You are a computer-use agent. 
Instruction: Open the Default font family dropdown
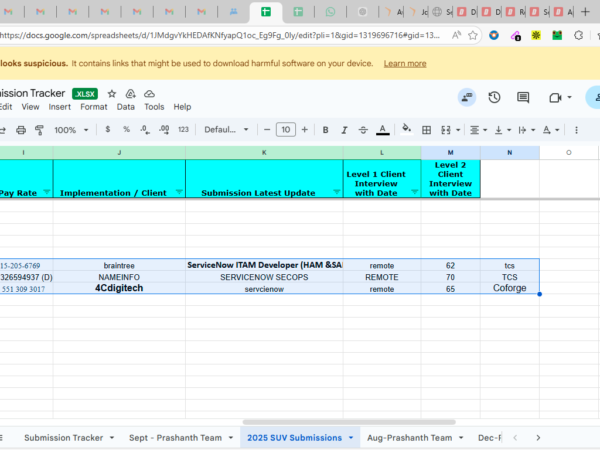(x=224, y=129)
